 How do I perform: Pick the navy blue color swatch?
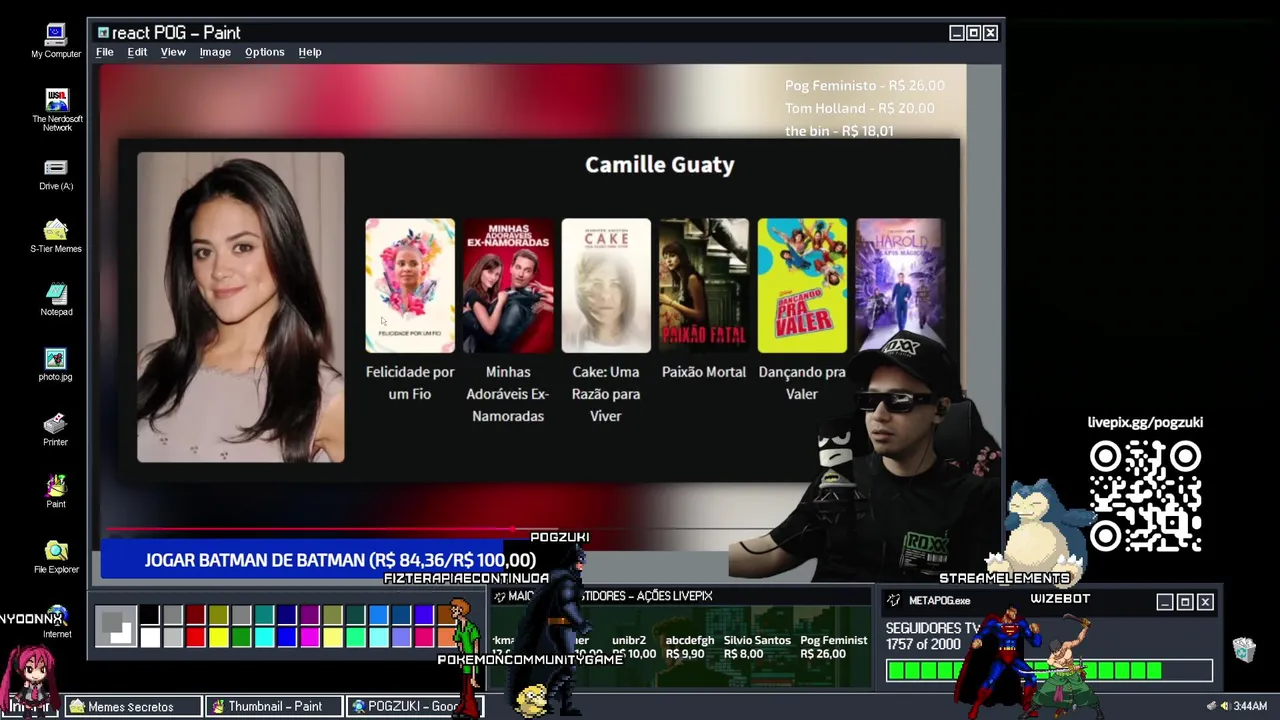tap(288, 615)
